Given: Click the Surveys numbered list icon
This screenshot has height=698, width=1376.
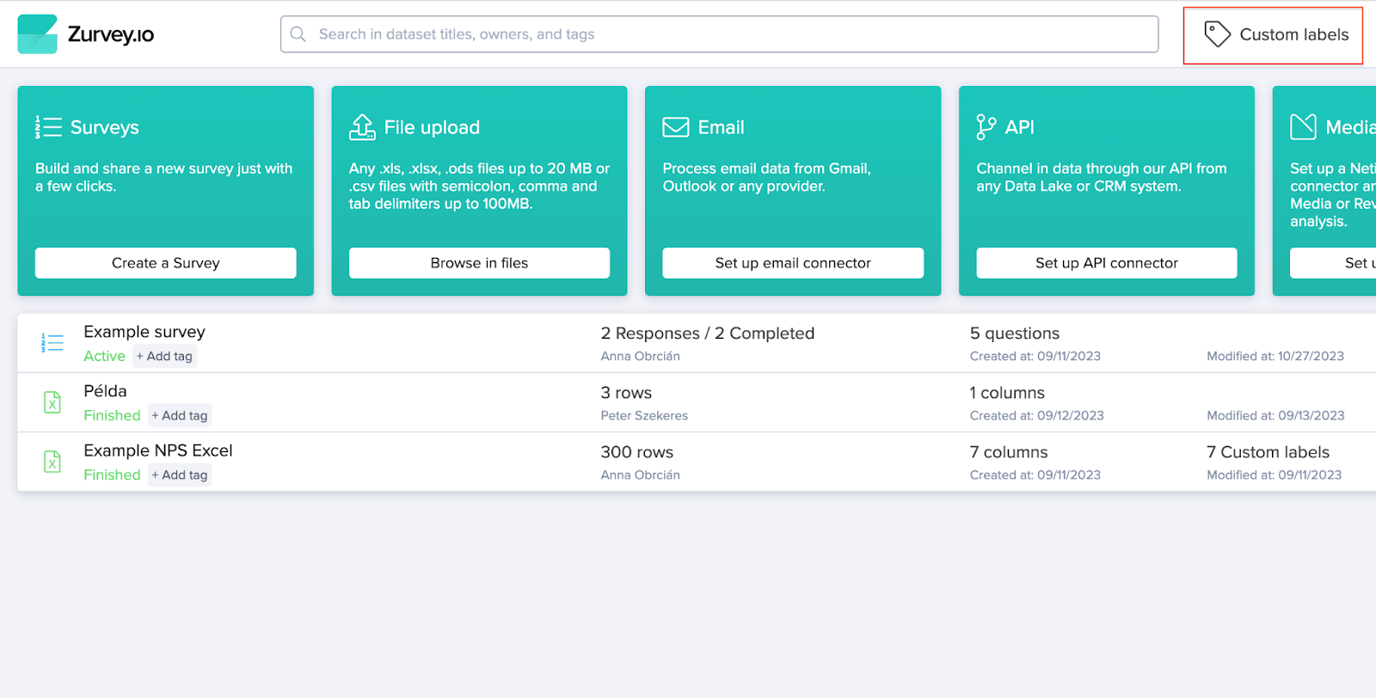Looking at the screenshot, I should 48,127.
